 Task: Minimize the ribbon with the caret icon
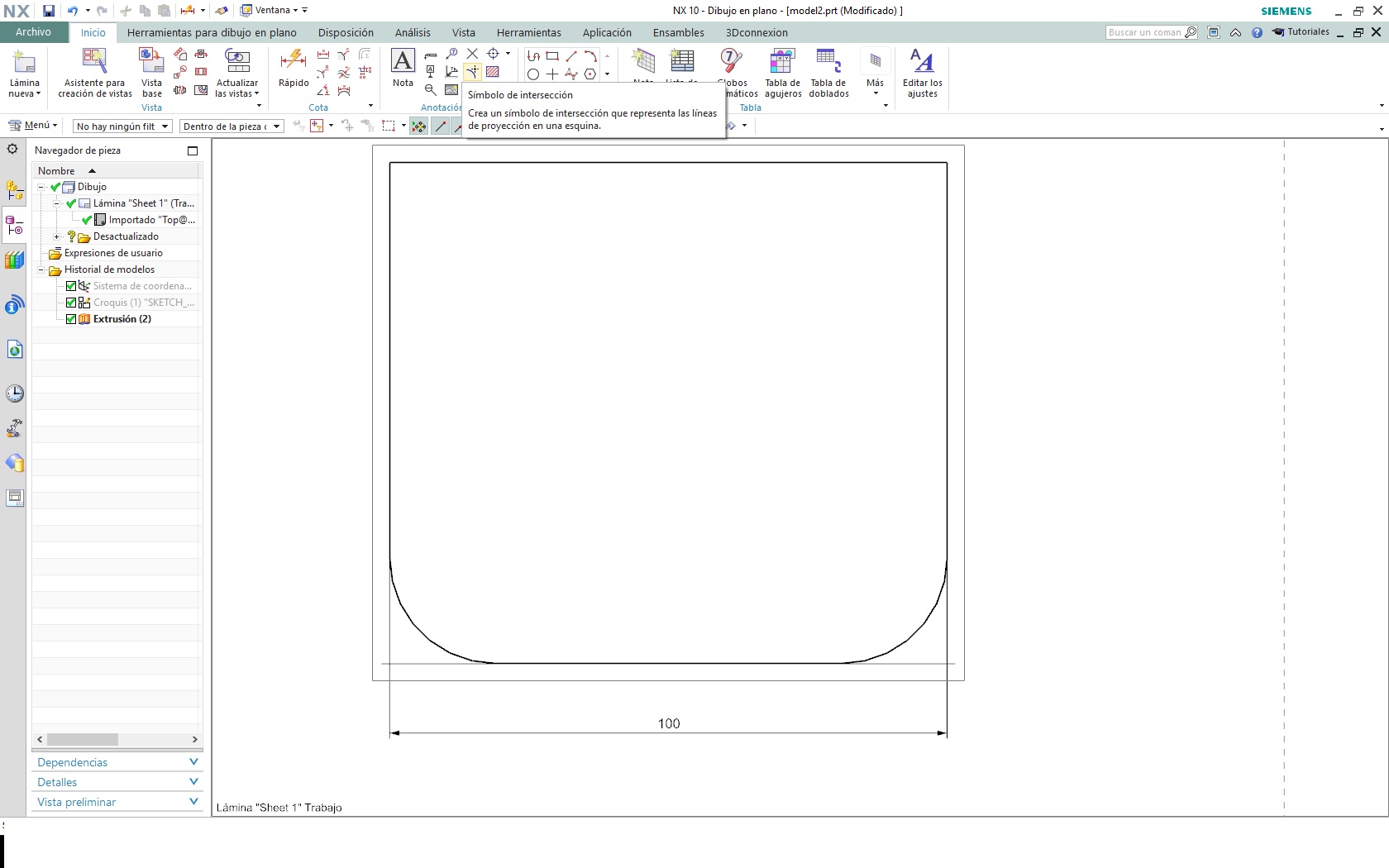1235,33
